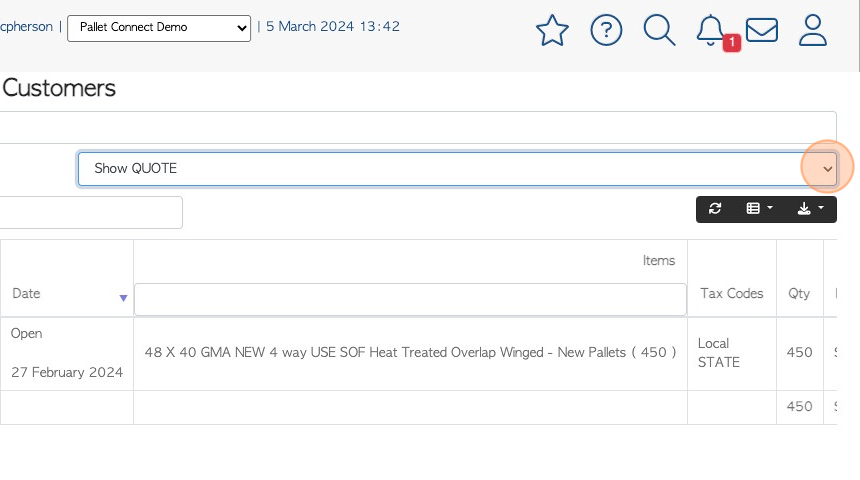Open the user profile icon
The image size is (860, 480).
812,30
